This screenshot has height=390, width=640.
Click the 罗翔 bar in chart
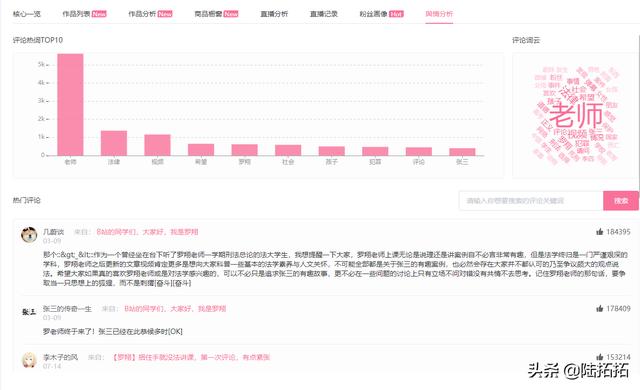[x=244, y=150]
